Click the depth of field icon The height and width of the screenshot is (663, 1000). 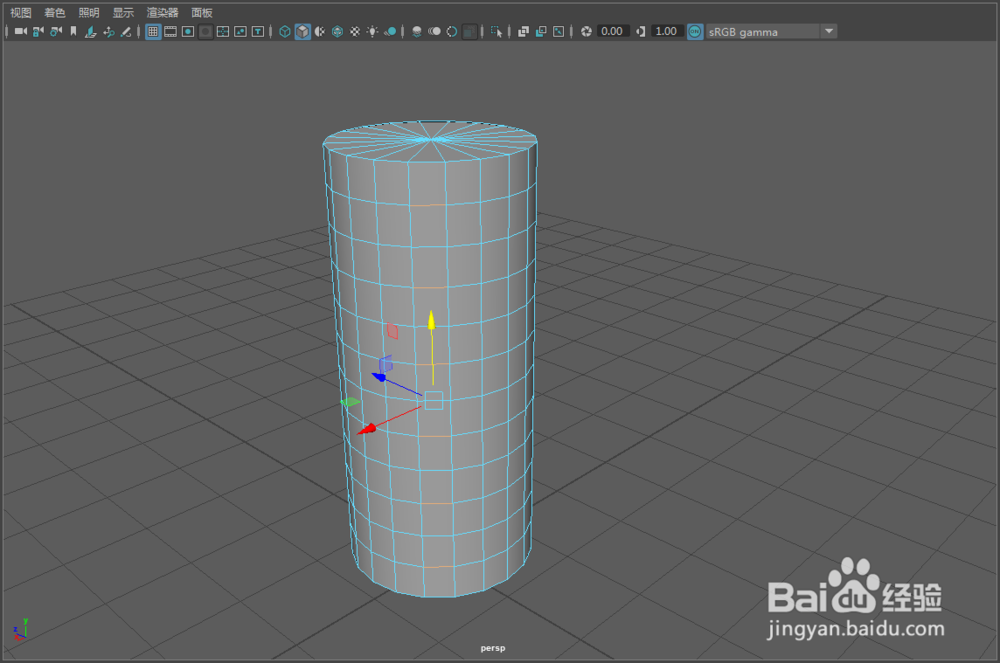[x=469, y=31]
